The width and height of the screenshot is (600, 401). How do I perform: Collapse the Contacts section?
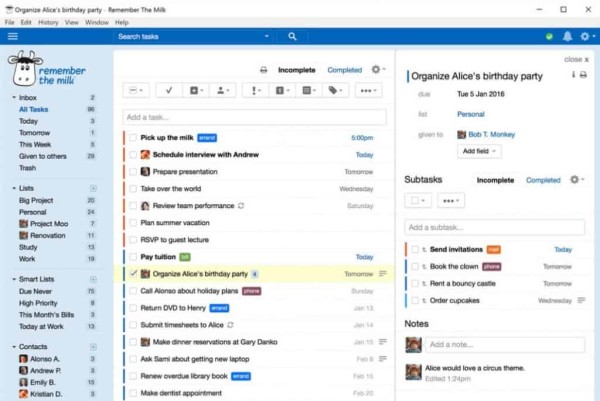[x=14, y=347]
